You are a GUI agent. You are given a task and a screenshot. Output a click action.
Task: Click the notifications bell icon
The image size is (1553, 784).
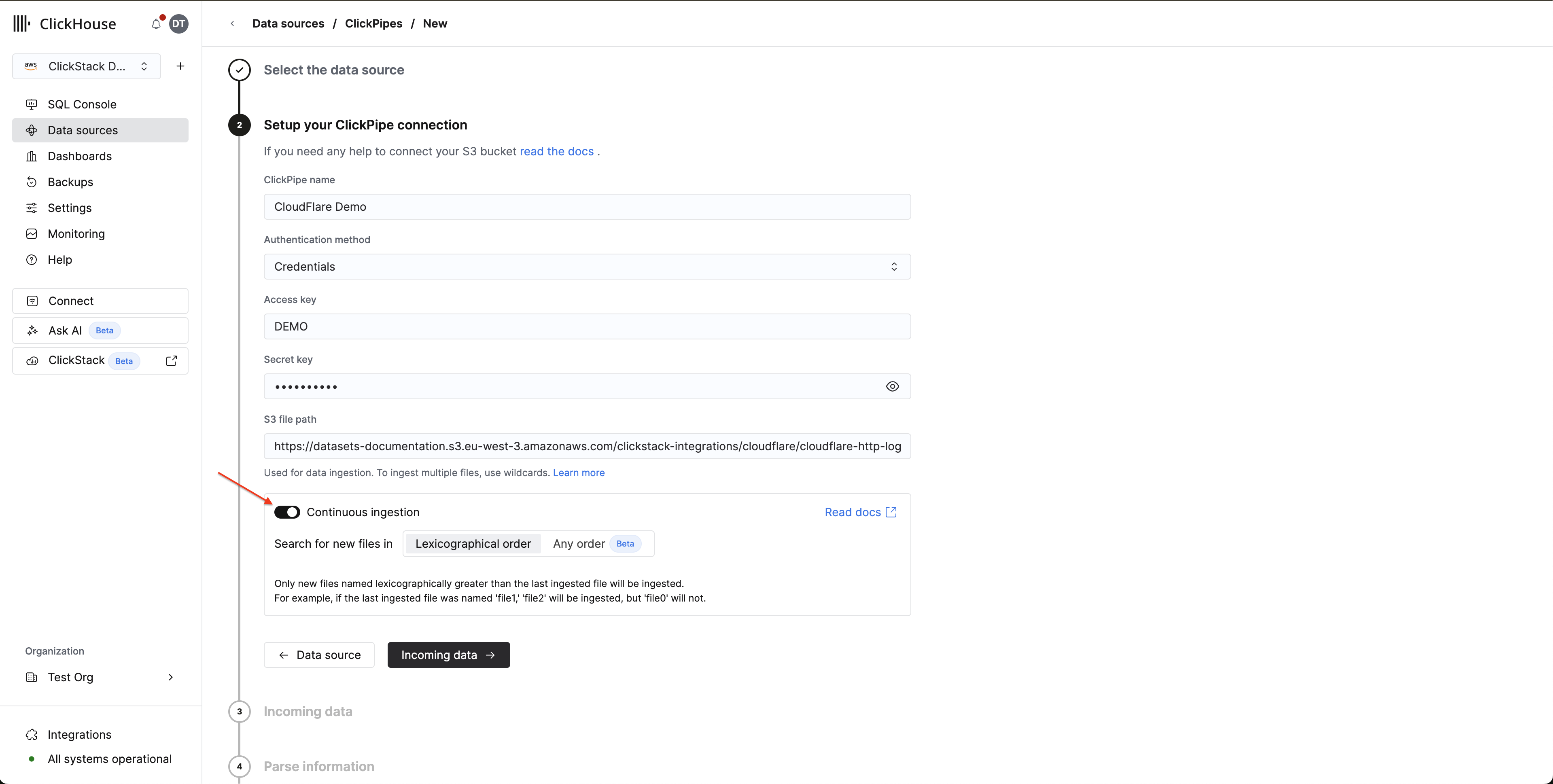(x=156, y=24)
